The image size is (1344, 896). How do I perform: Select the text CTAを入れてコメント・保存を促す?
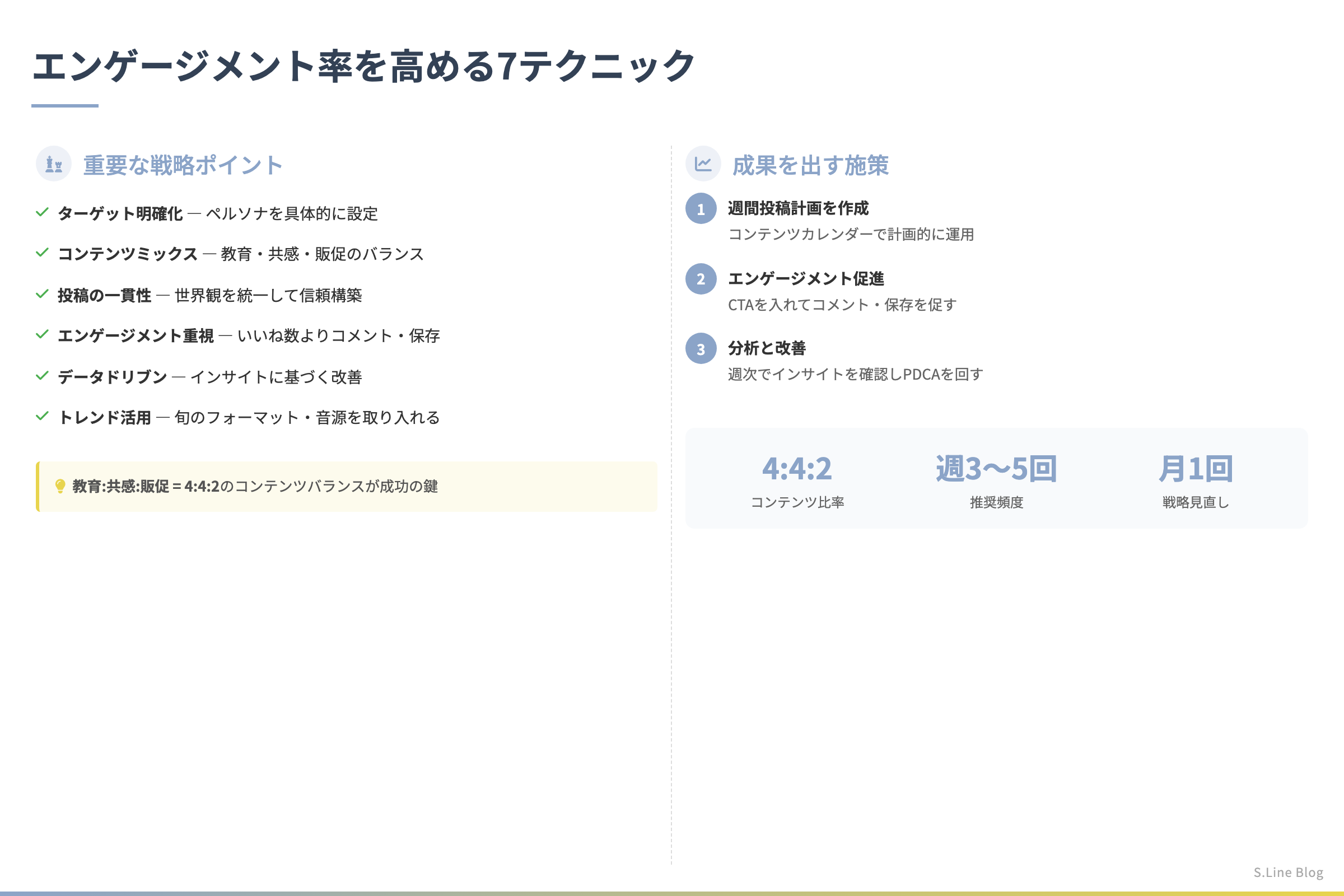click(842, 305)
